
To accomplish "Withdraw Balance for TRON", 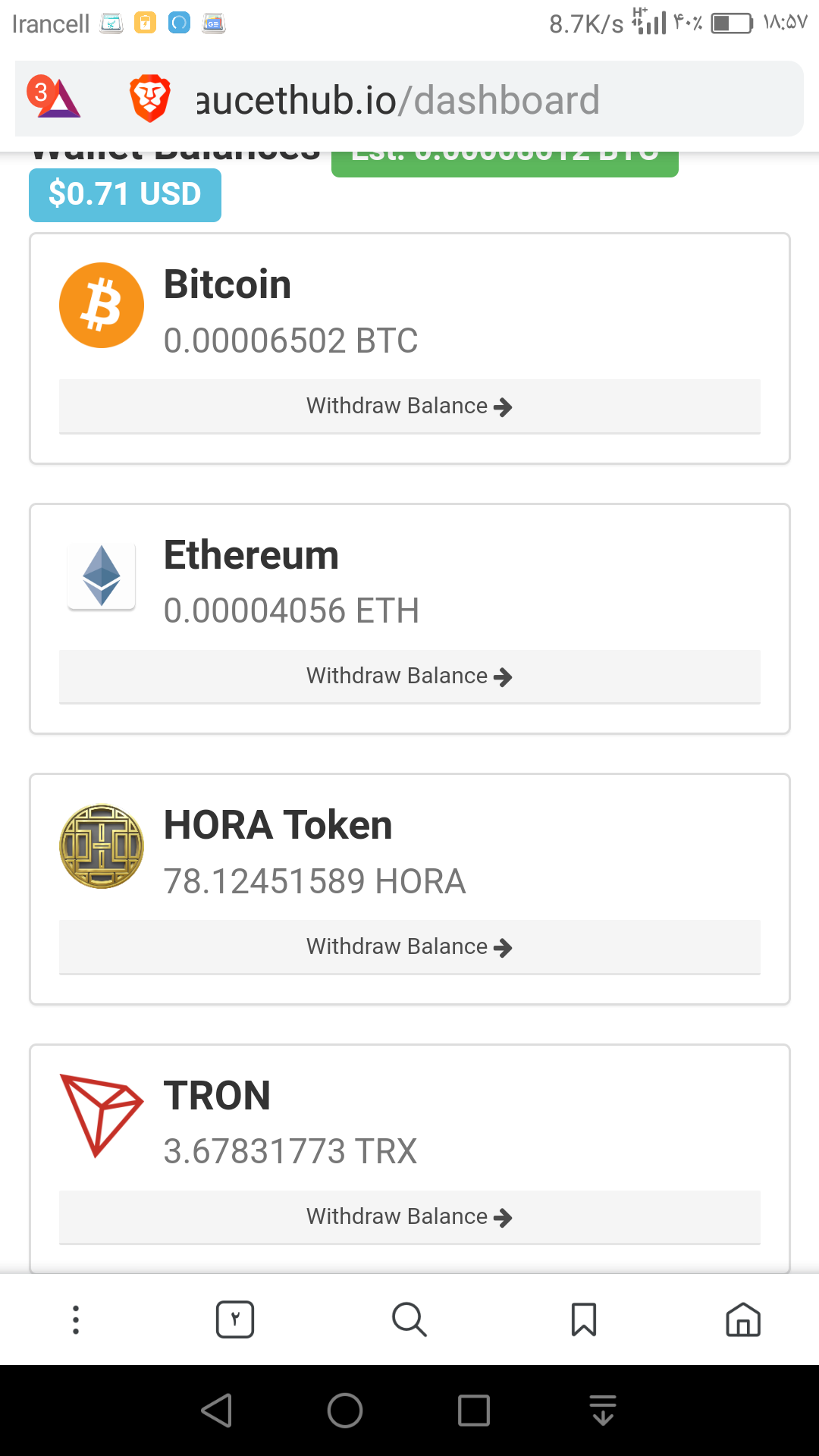I will 409,1217.
